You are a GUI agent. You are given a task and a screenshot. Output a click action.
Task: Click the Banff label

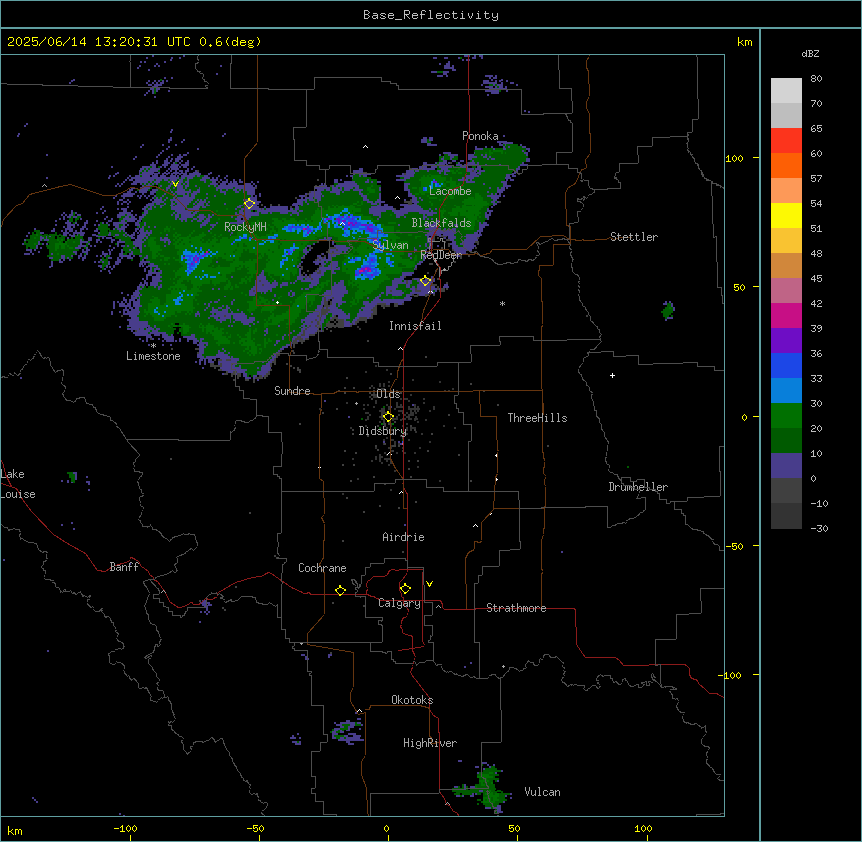pyautogui.click(x=124, y=567)
